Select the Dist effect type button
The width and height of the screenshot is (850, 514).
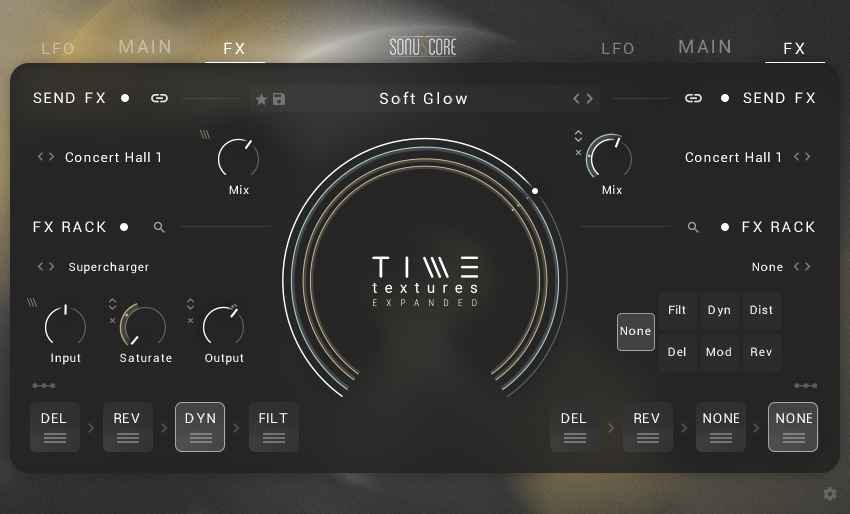(x=761, y=310)
